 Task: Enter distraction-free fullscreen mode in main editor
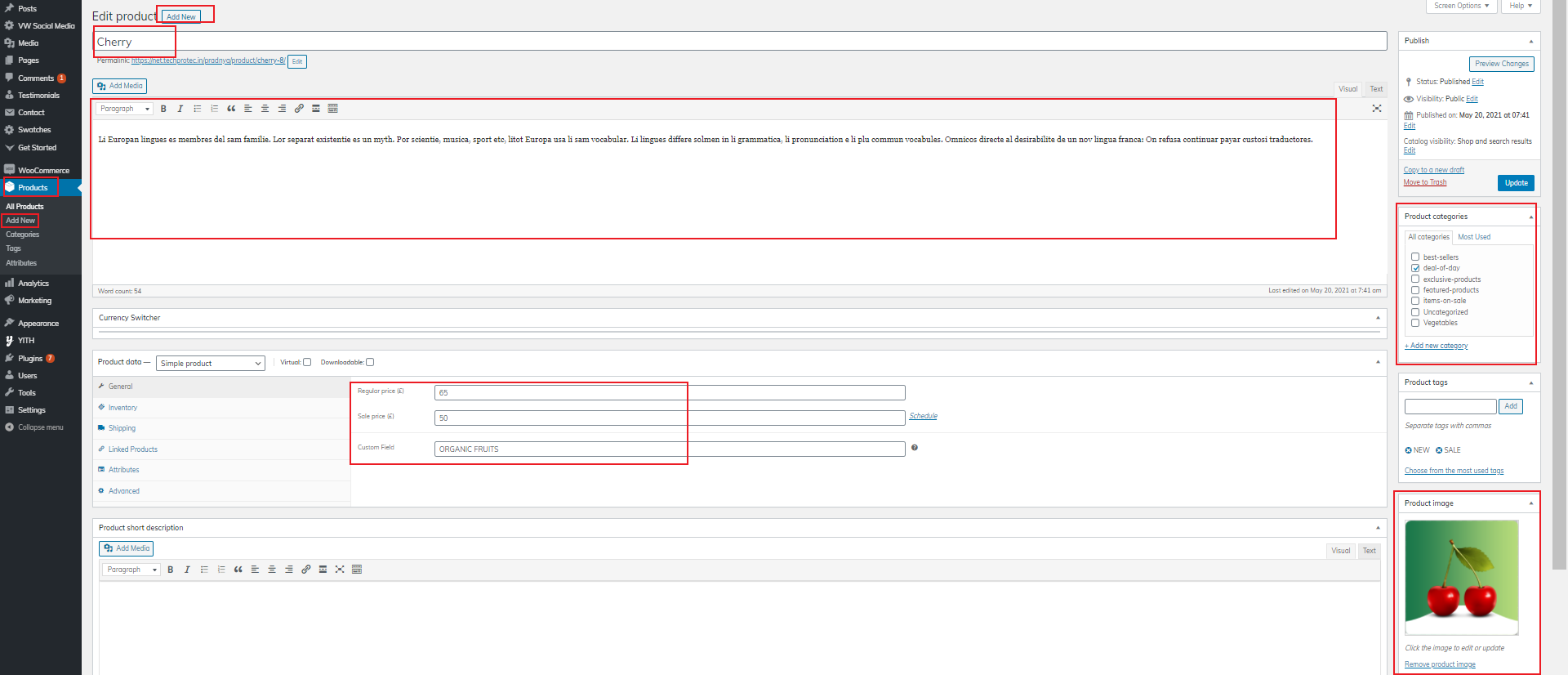tap(1377, 109)
